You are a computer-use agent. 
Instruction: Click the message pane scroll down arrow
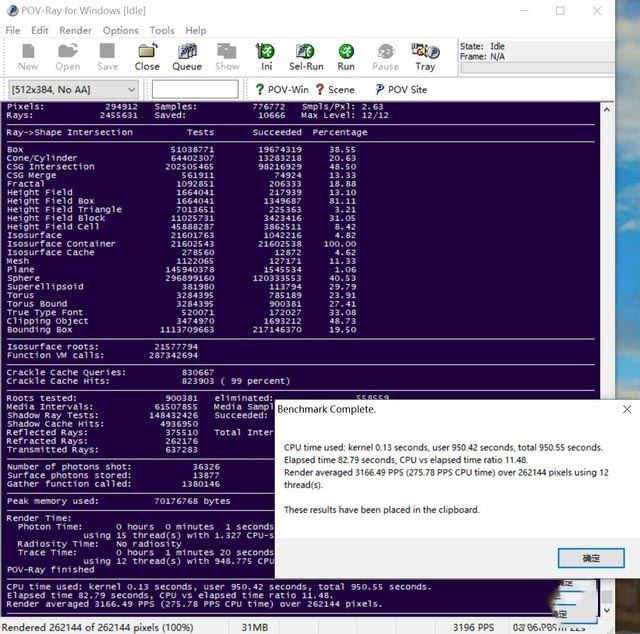point(607,610)
